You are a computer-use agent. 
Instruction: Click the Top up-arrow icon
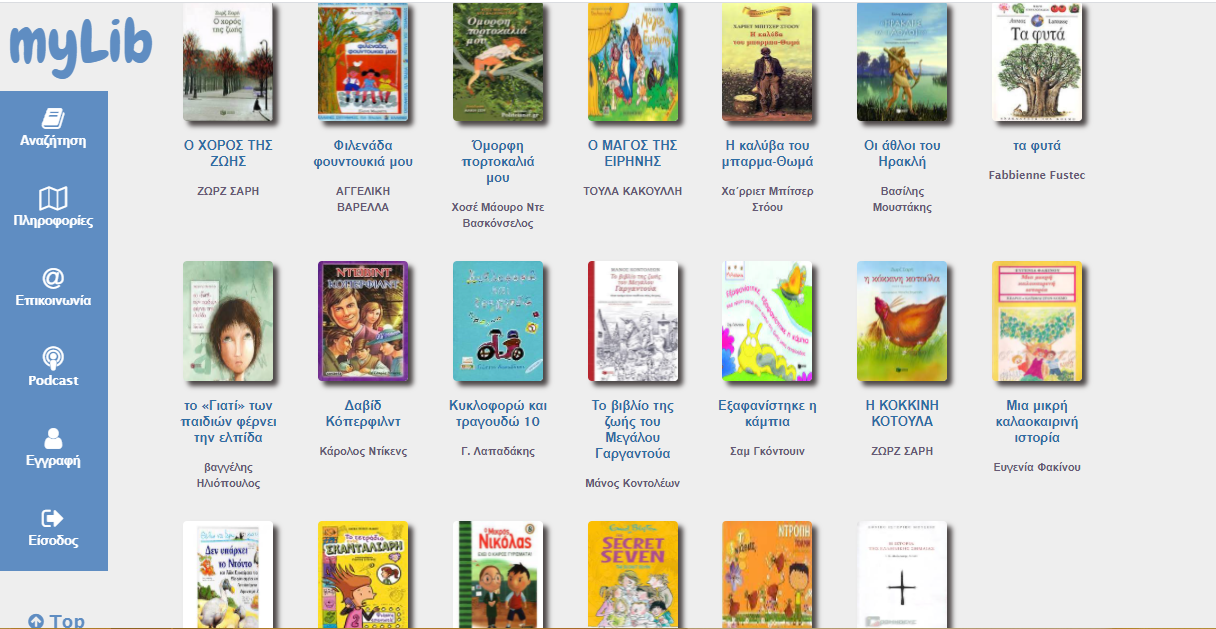click(x=36, y=621)
